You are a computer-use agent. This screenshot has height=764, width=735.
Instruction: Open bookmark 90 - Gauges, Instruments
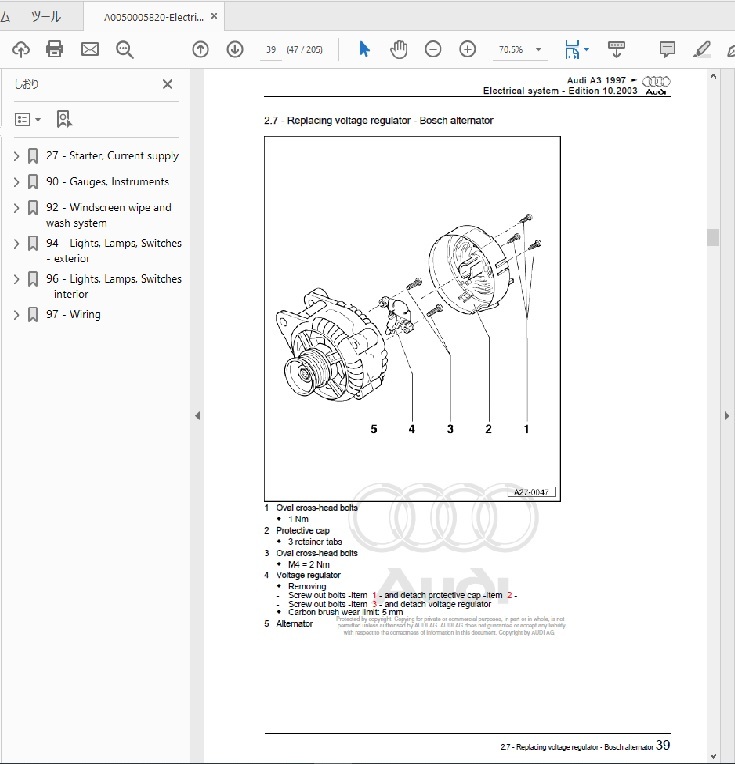108,181
